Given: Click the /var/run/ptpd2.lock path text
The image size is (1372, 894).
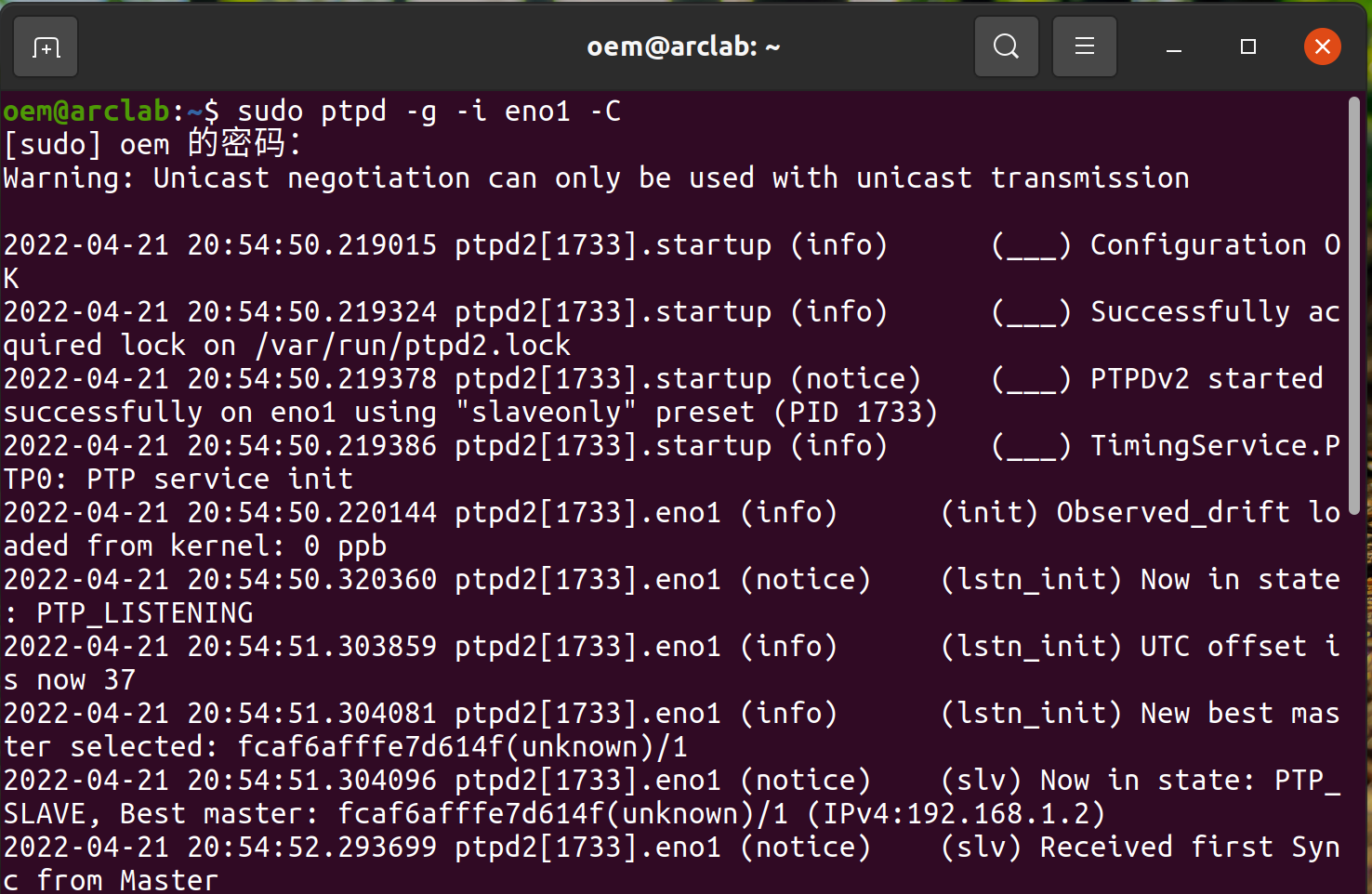Looking at the screenshot, I should pos(413,345).
